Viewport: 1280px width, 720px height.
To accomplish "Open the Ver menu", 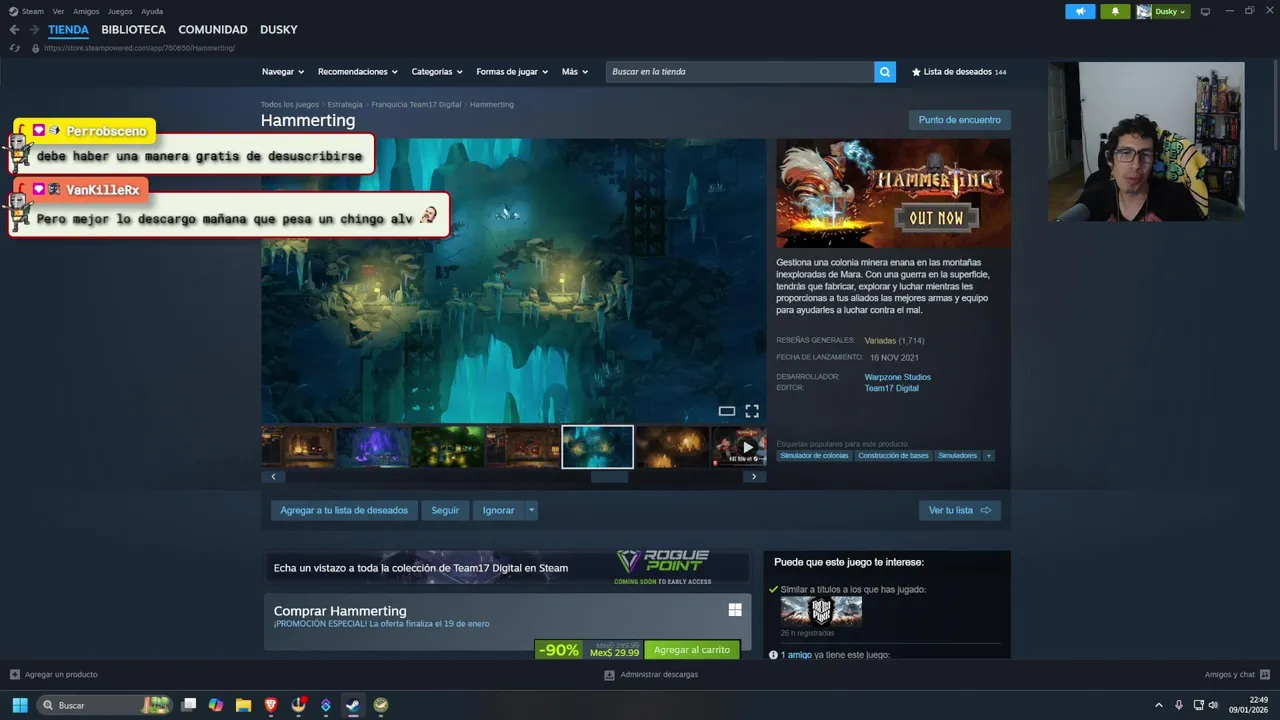I will [58, 12].
